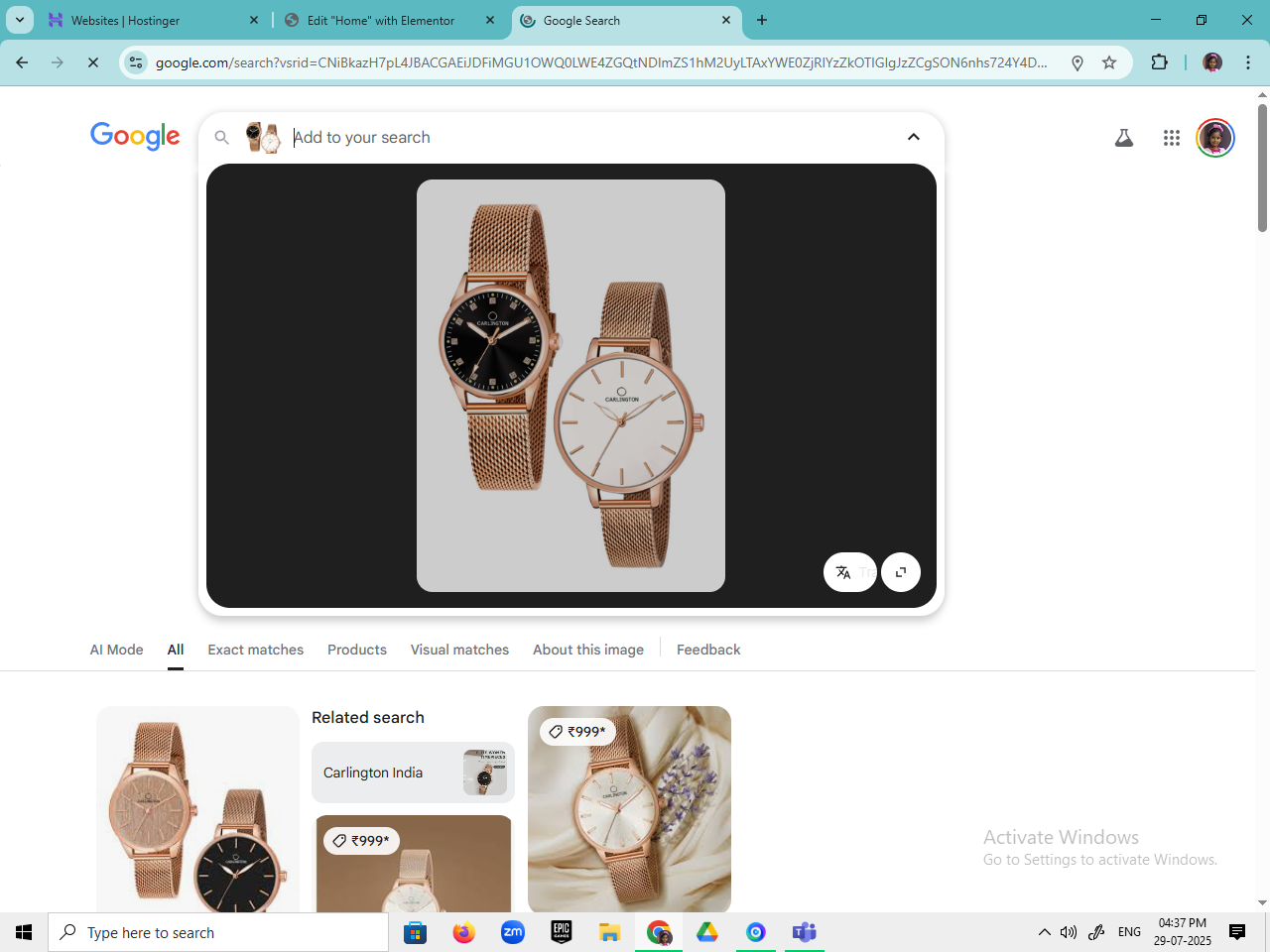Click the Feedback link
This screenshot has height=952, width=1270.
(707, 650)
